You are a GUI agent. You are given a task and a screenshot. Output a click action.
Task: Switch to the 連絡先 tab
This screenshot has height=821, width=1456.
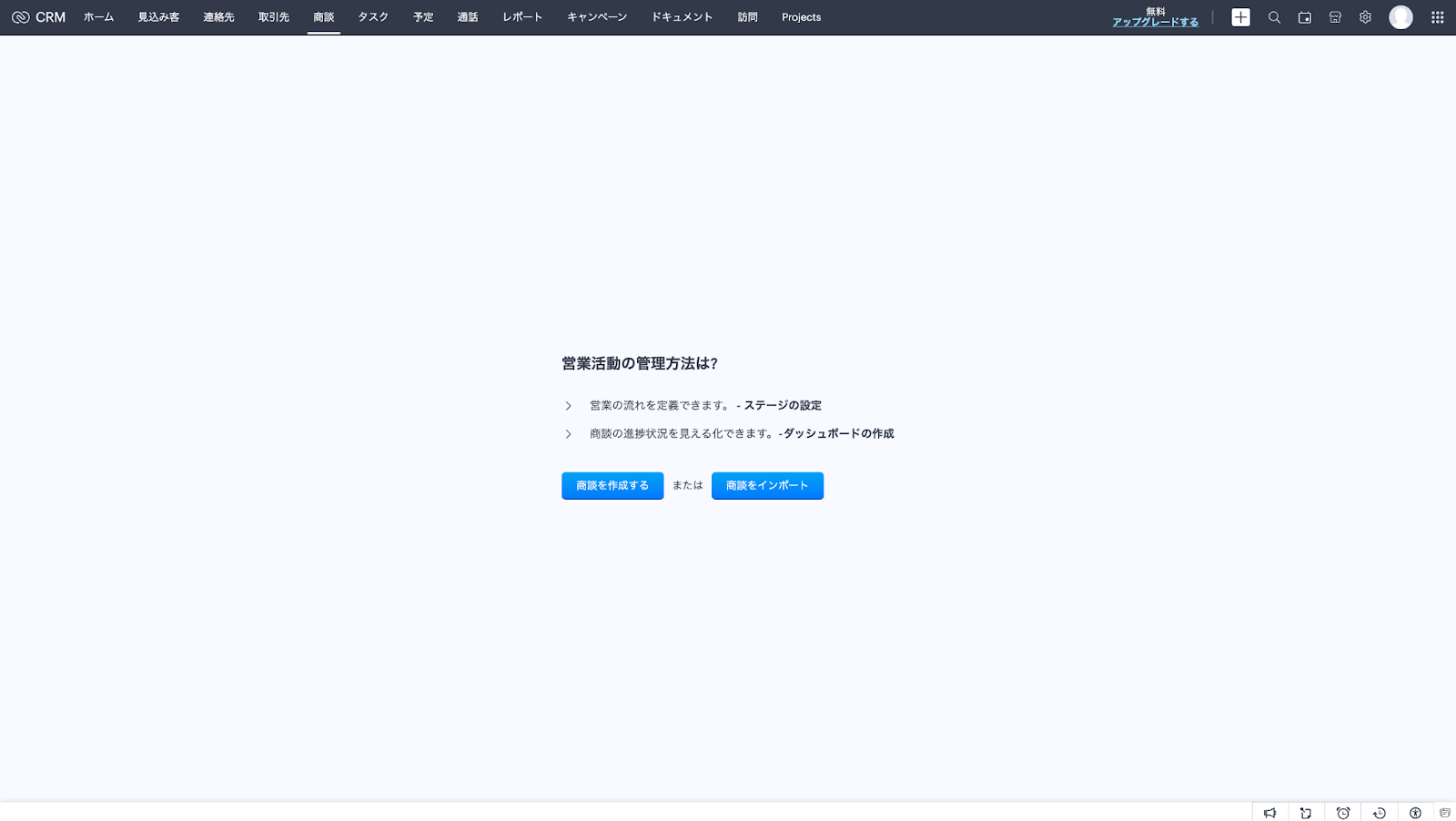(218, 17)
